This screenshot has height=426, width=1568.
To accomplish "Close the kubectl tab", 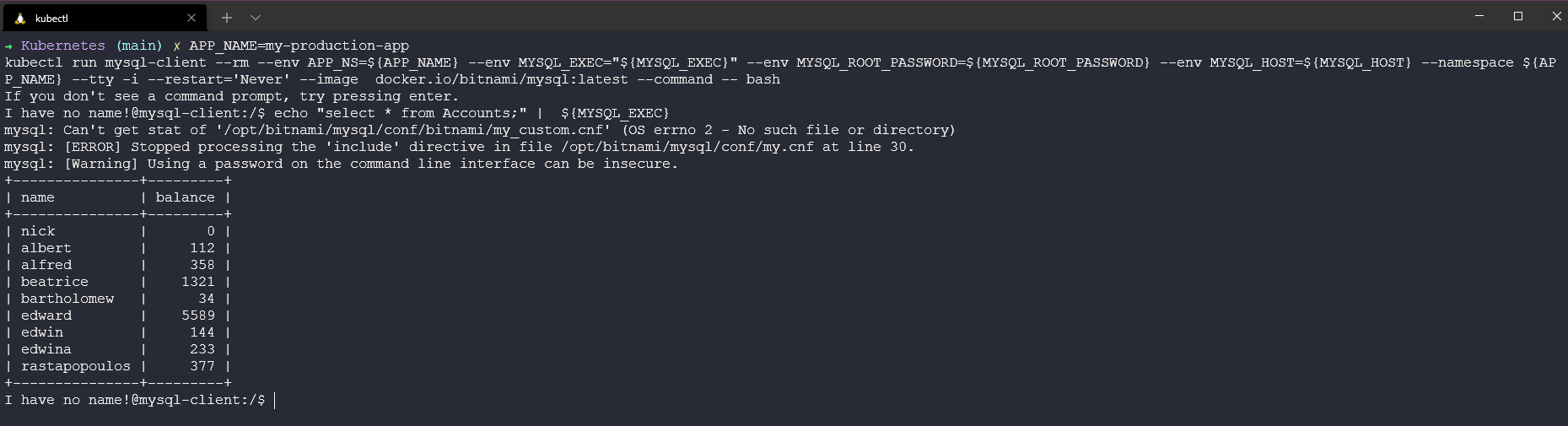I will click(x=191, y=18).
